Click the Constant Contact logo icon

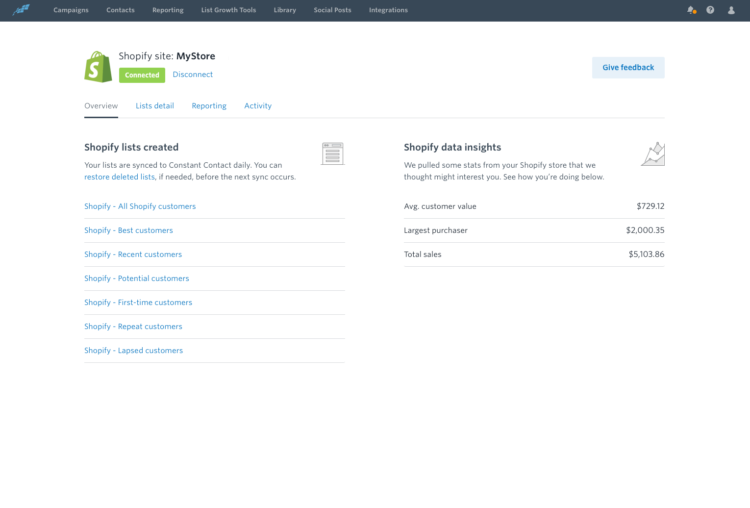[21, 10]
